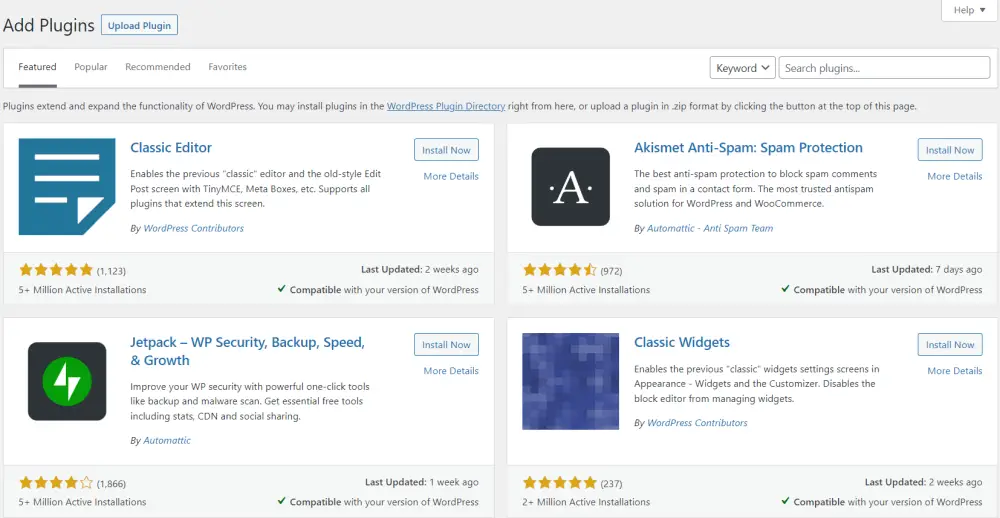Click the 2+ Million Active Installations text
This screenshot has height=518, width=1000.
[586, 502]
